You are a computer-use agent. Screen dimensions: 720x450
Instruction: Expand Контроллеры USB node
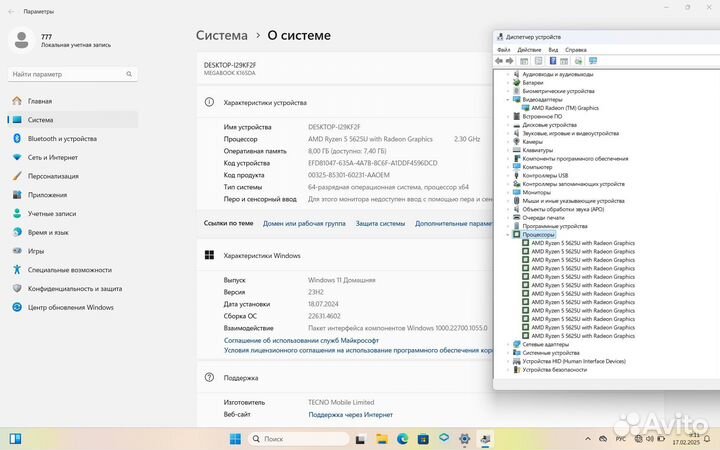pyautogui.click(x=508, y=175)
